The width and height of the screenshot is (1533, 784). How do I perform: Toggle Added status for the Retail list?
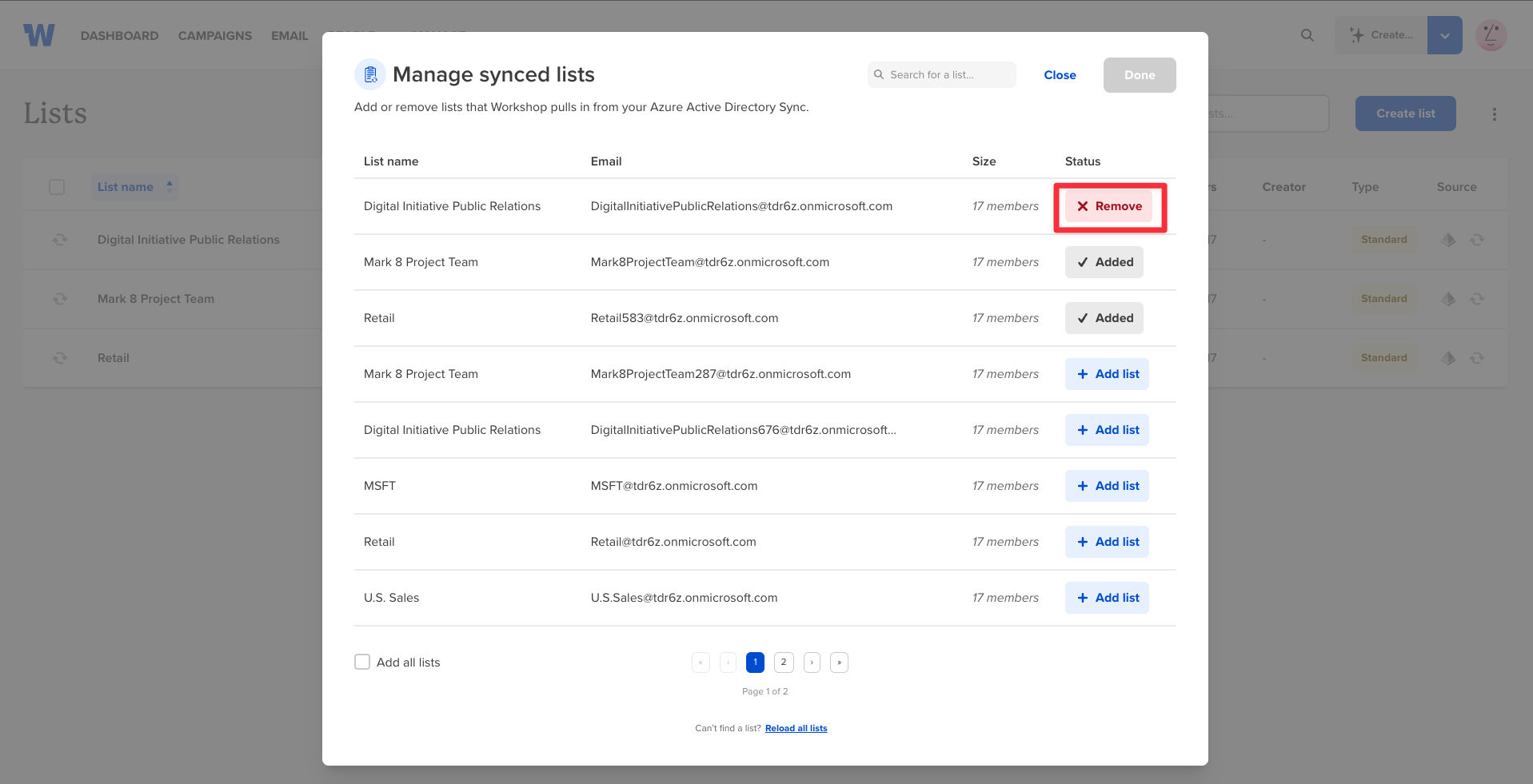point(1104,317)
